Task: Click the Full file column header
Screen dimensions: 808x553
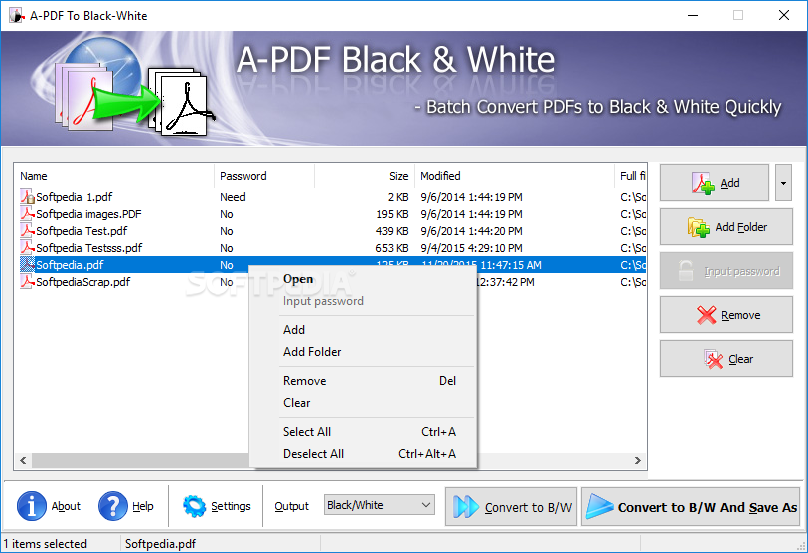Action: pos(631,176)
